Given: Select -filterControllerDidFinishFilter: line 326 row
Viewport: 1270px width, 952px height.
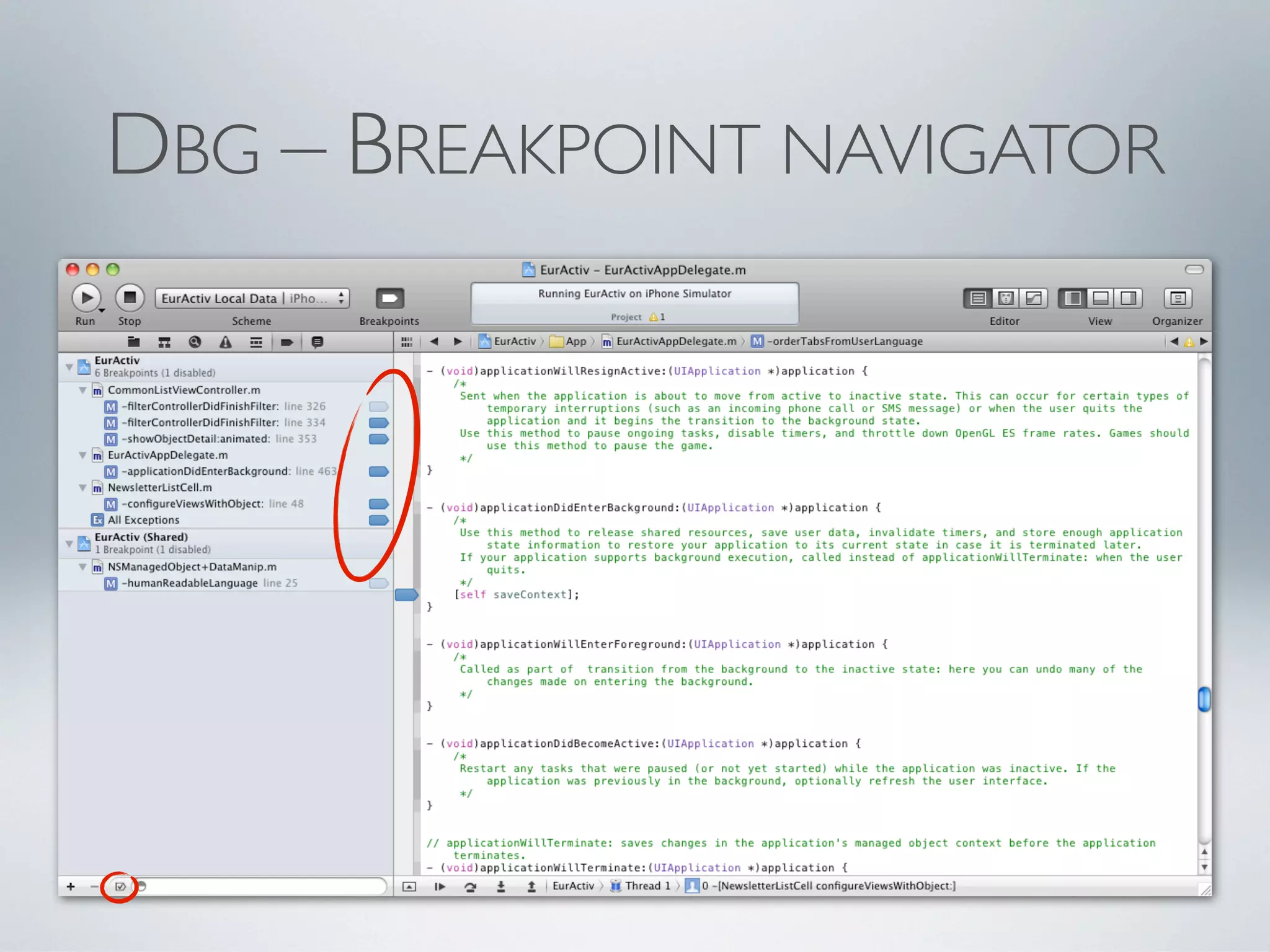Looking at the screenshot, I should tap(226, 407).
